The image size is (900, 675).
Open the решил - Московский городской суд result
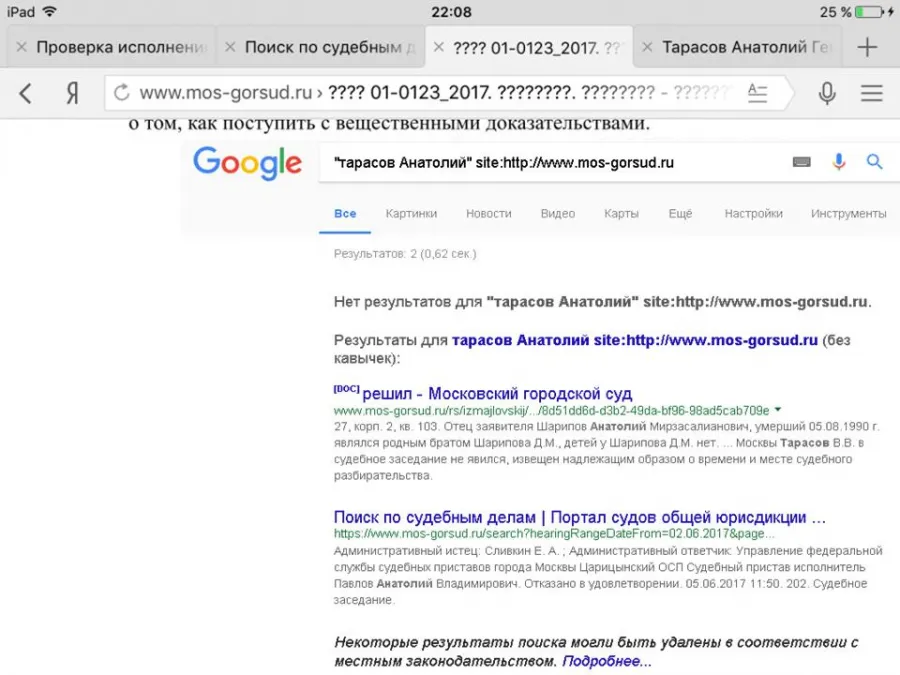point(497,394)
